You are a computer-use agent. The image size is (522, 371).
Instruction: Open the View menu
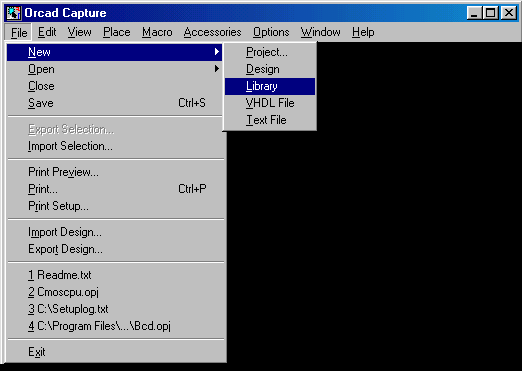coord(79,32)
